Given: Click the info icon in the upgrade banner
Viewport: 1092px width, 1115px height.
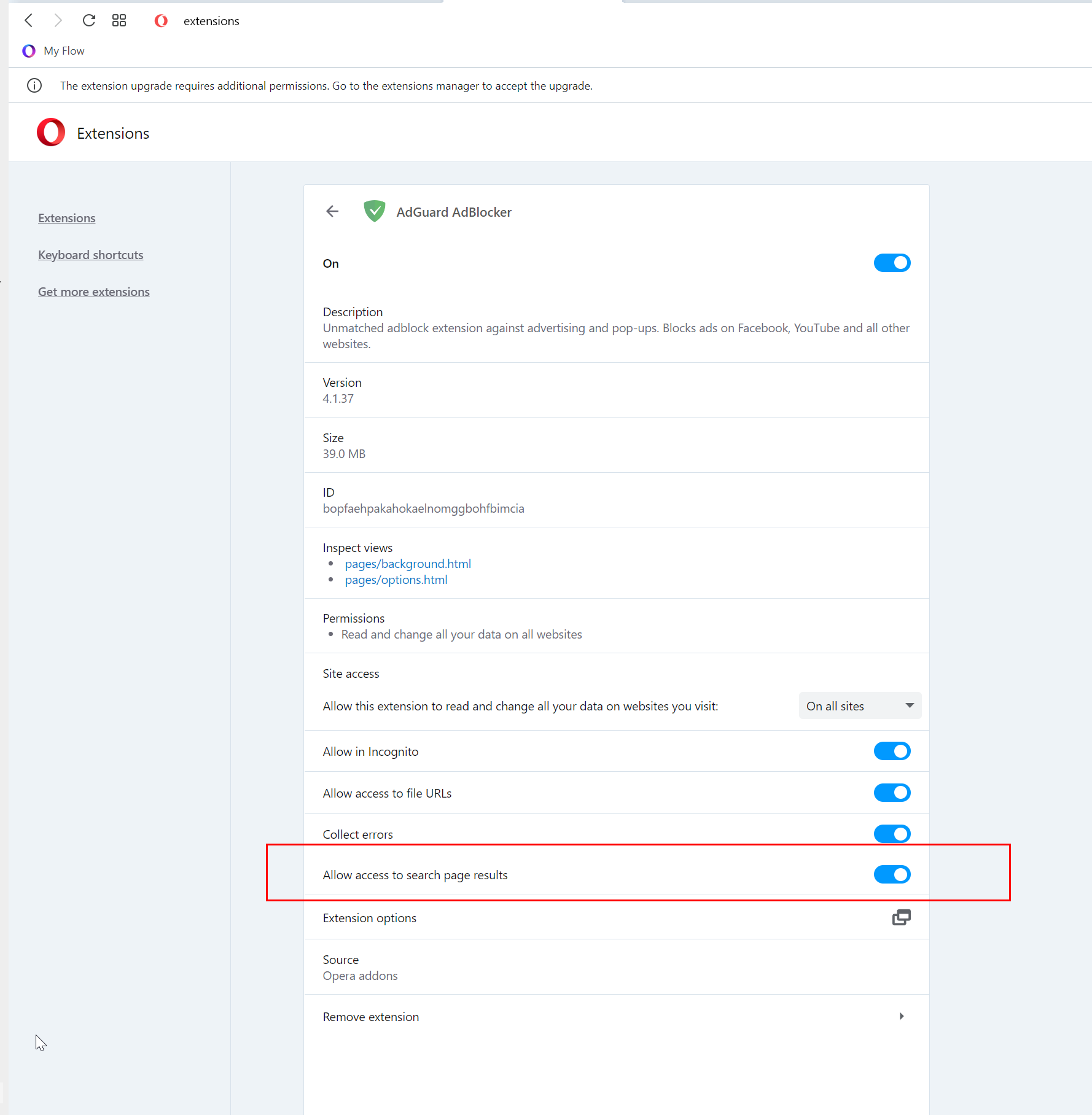Looking at the screenshot, I should pos(34,85).
